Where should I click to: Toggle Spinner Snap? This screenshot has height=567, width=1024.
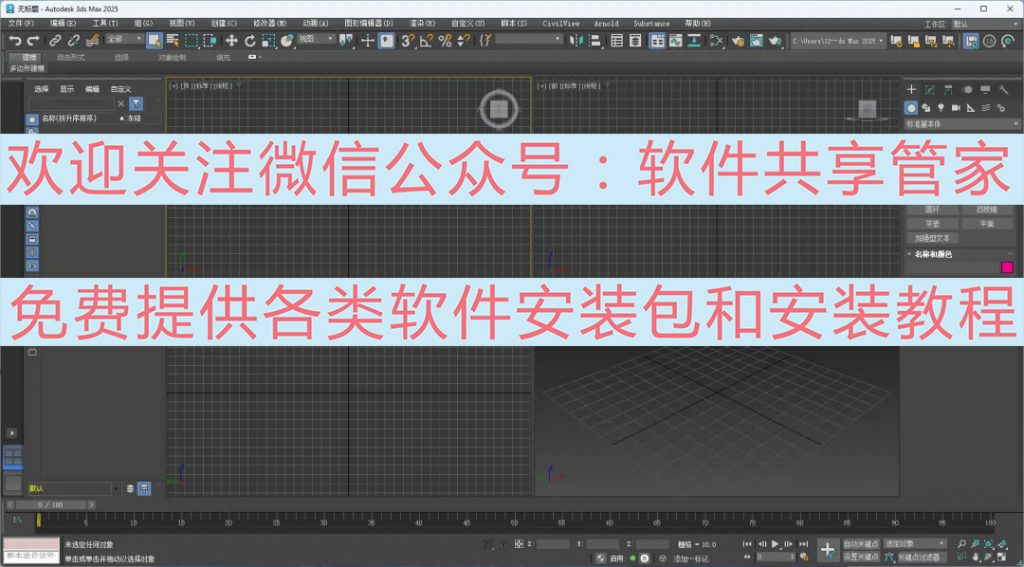pyautogui.click(x=464, y=40)
